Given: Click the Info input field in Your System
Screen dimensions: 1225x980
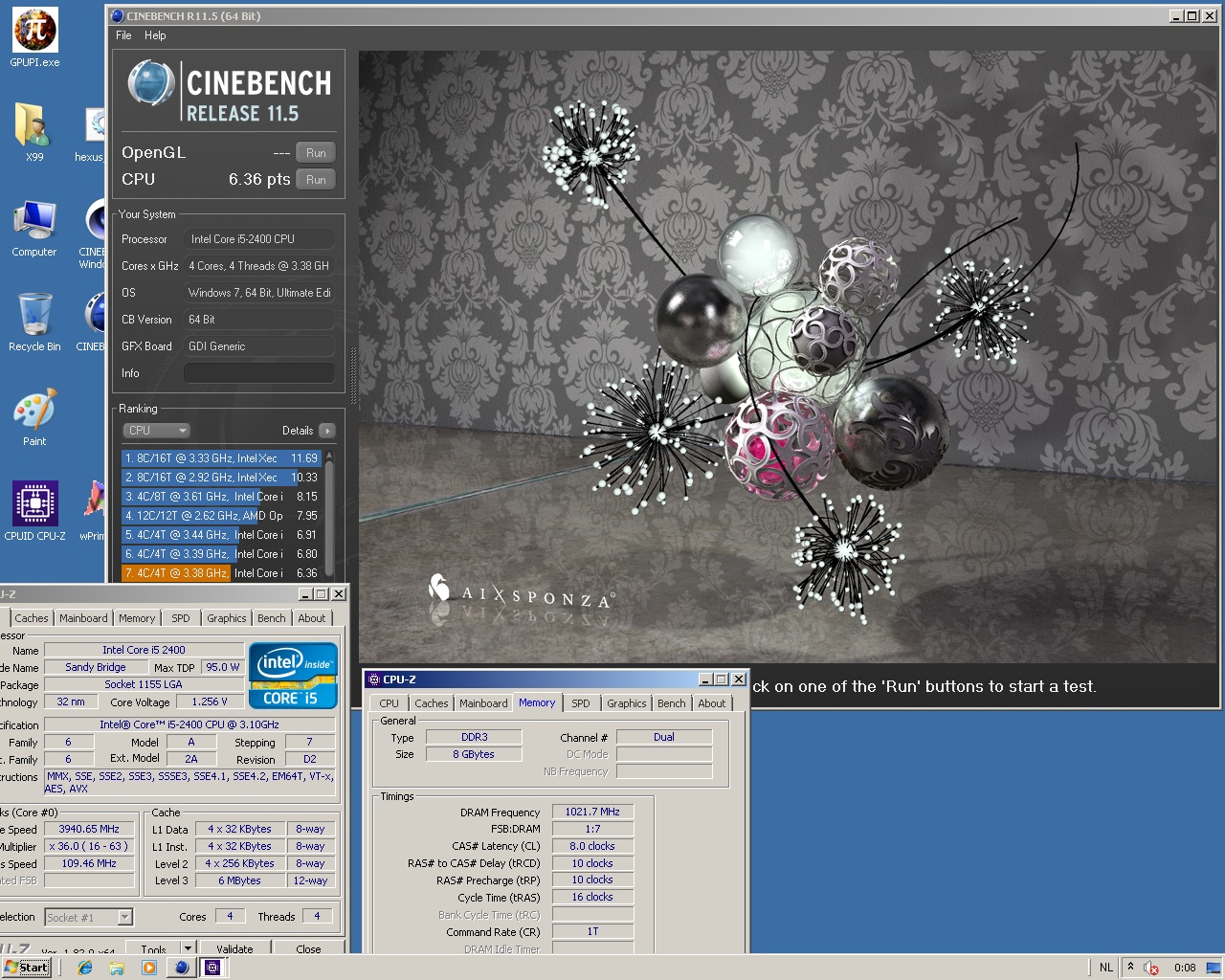Looking at the screenshot, I should point(259,373).
